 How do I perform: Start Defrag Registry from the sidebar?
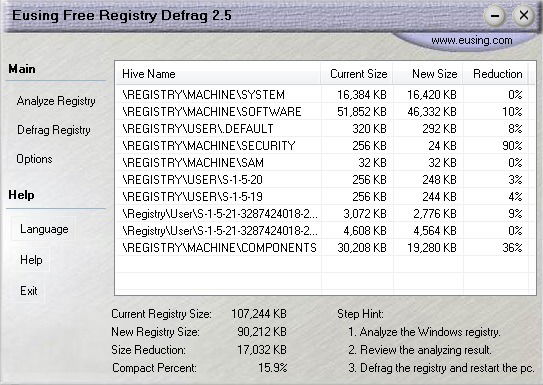click(54, 130)
